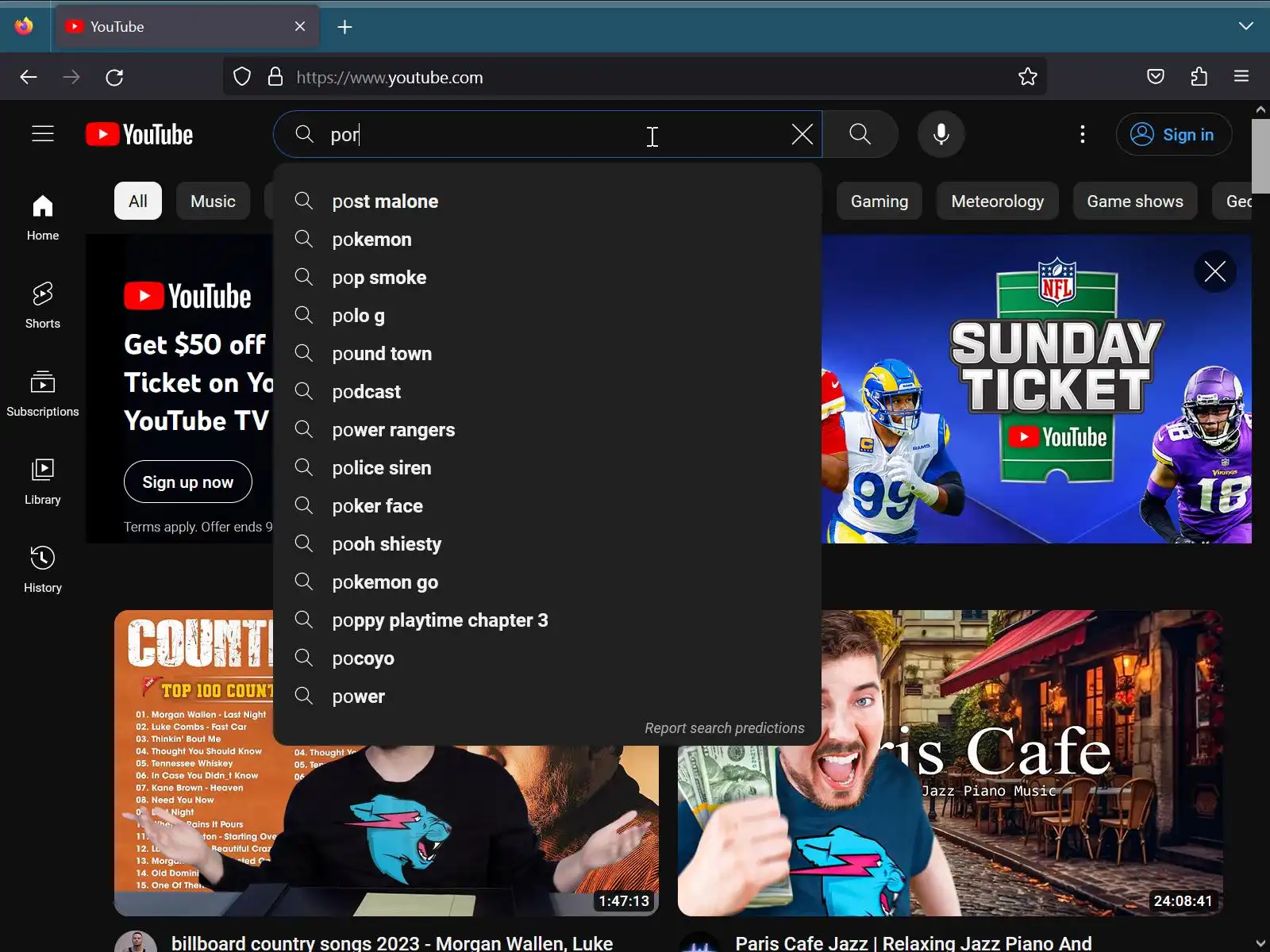Choose suggestion 'podcast'
Viewport: 1270px width, 952px height.
(x=548, y=392)
